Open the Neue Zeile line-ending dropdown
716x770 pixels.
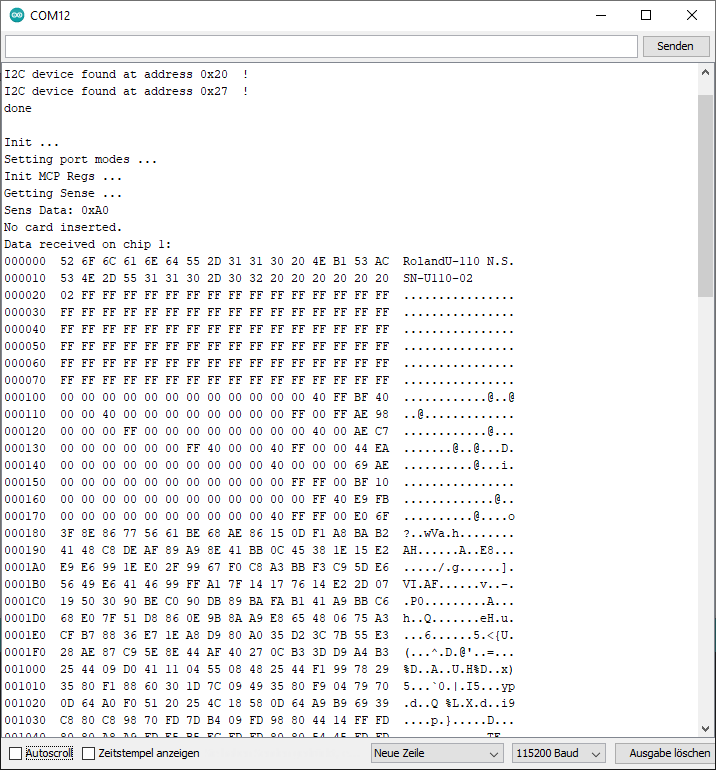point(437,753)
